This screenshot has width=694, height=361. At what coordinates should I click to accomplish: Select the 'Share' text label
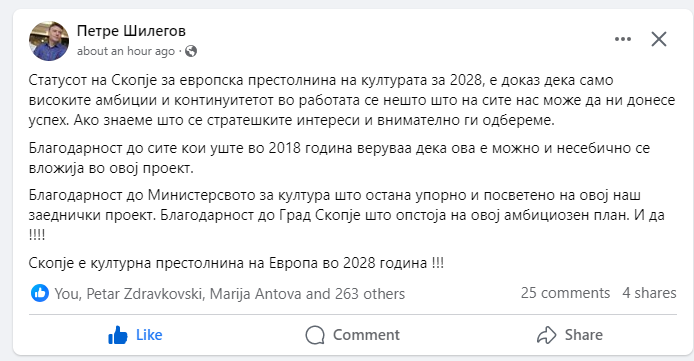coord(583,335)
